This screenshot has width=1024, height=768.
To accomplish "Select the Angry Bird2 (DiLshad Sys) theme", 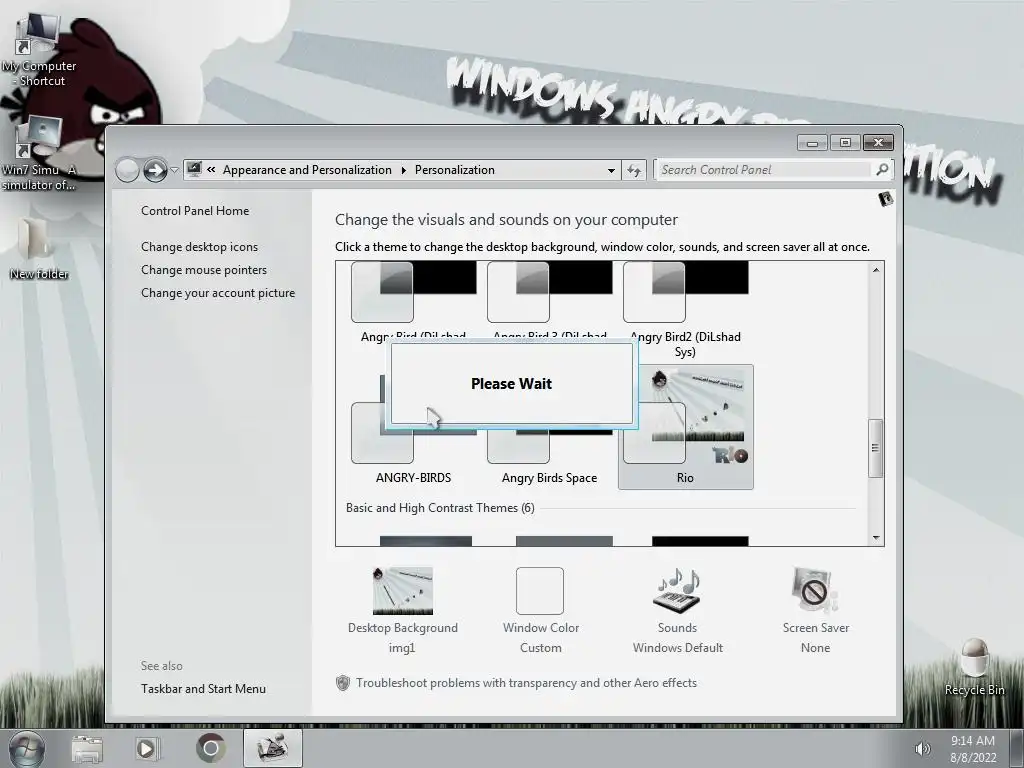I will (685, 310).
